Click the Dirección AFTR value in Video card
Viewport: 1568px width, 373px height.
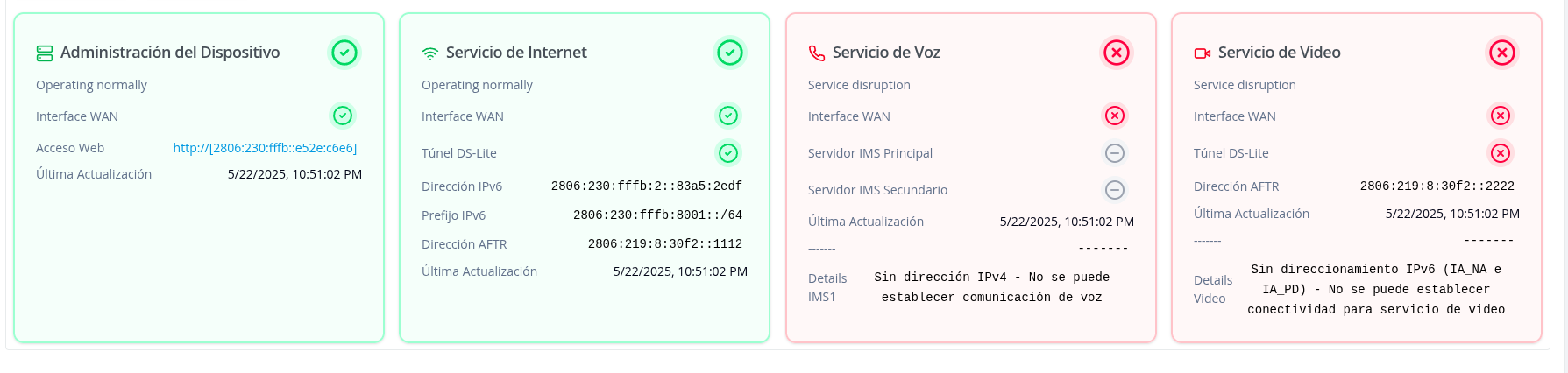[1437, 186]
